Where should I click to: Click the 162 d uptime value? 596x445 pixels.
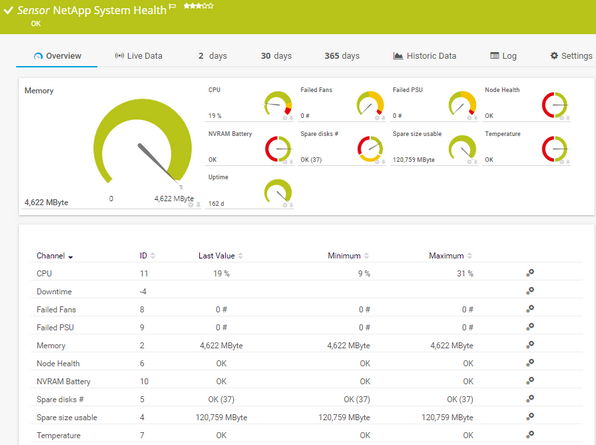[x=216, y=204]
